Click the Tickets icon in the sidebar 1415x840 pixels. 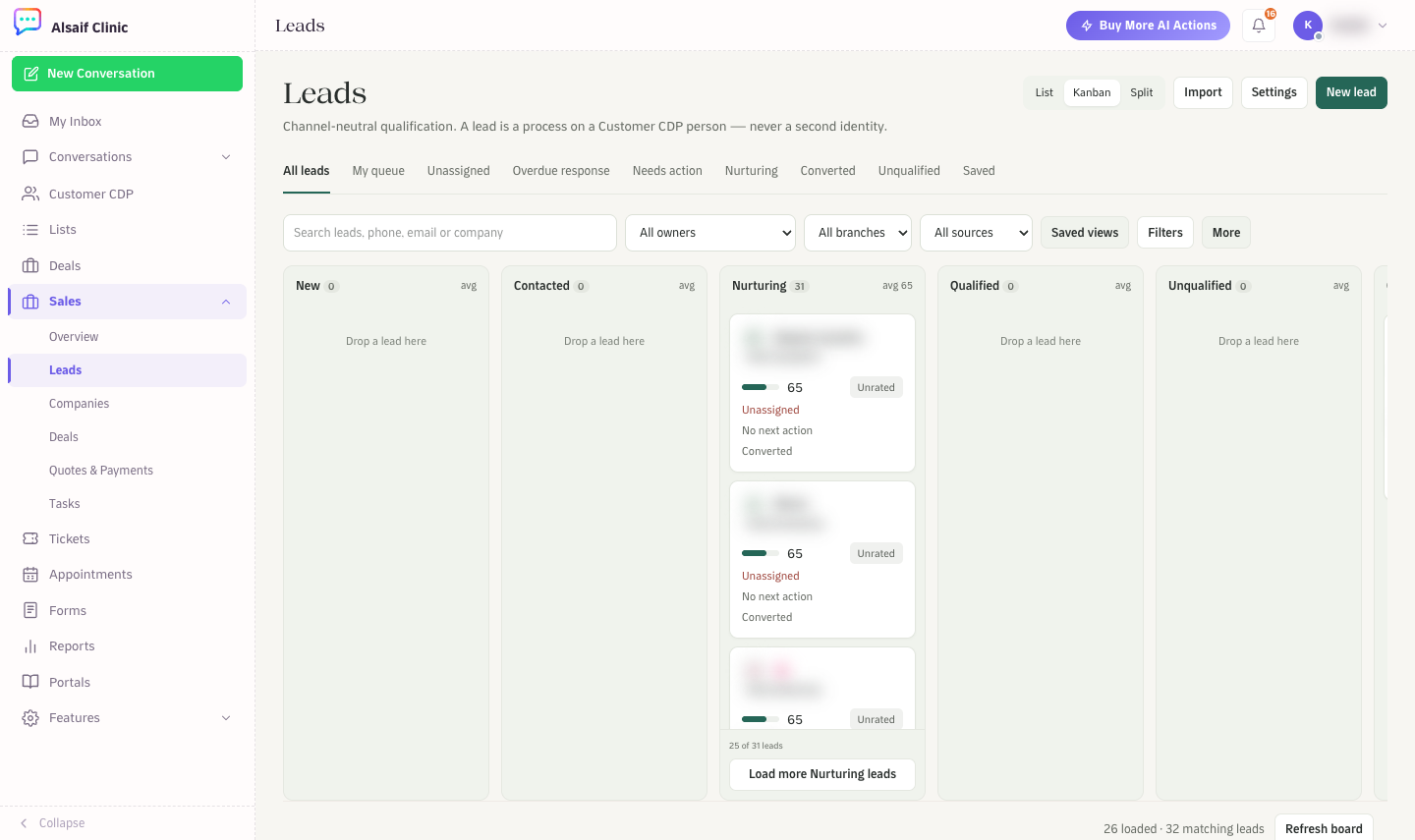pos(30,538)
